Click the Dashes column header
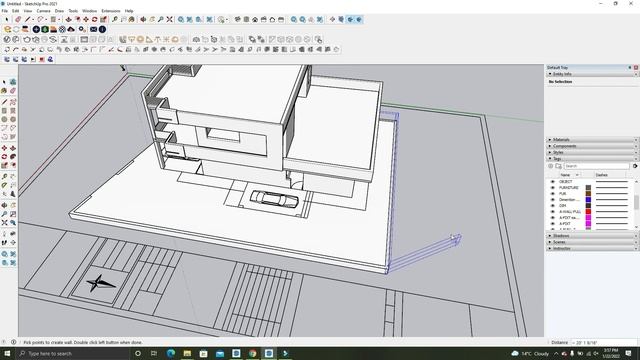This screenshot has height=360, width=640. 602,175
